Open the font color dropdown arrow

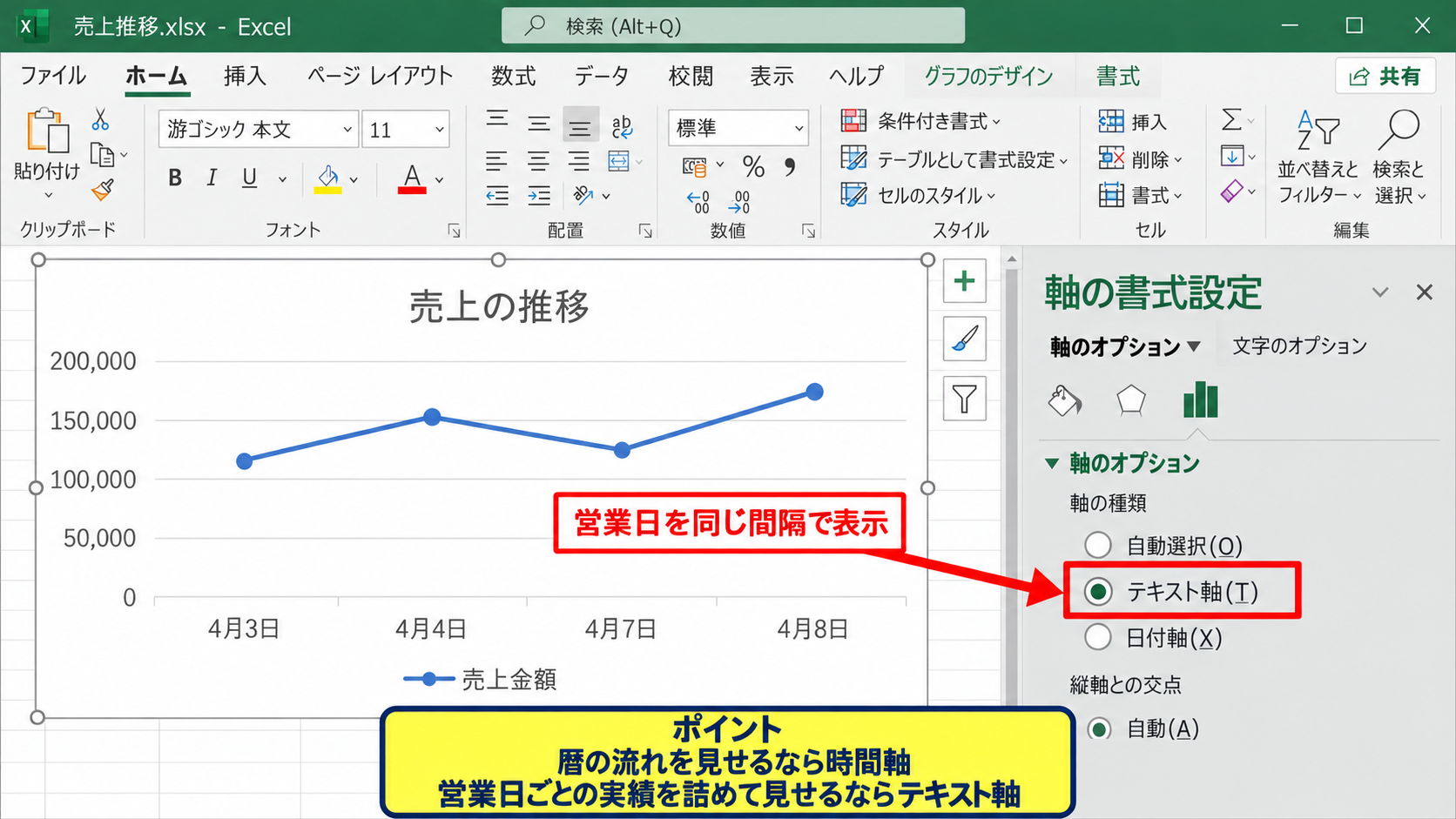click(x=439, y=179)
